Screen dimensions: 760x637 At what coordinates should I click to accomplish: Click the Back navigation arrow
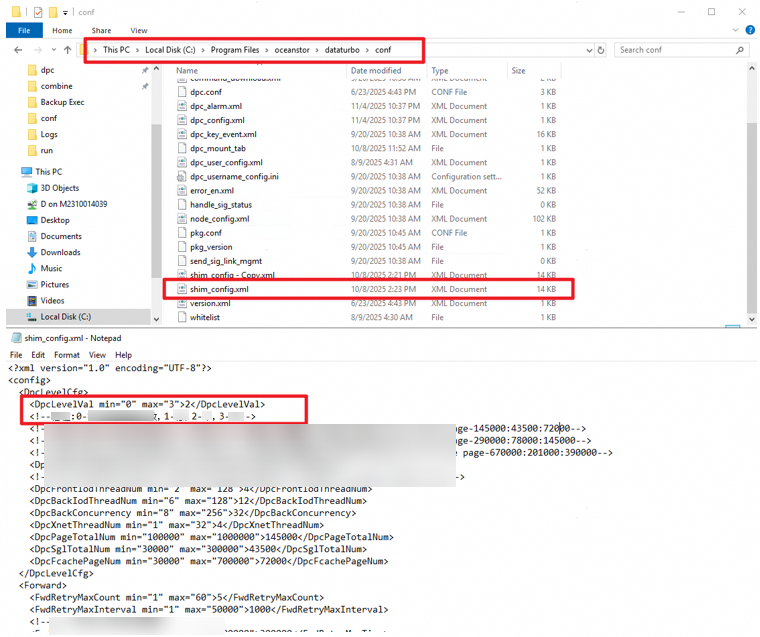pos(18,49)
